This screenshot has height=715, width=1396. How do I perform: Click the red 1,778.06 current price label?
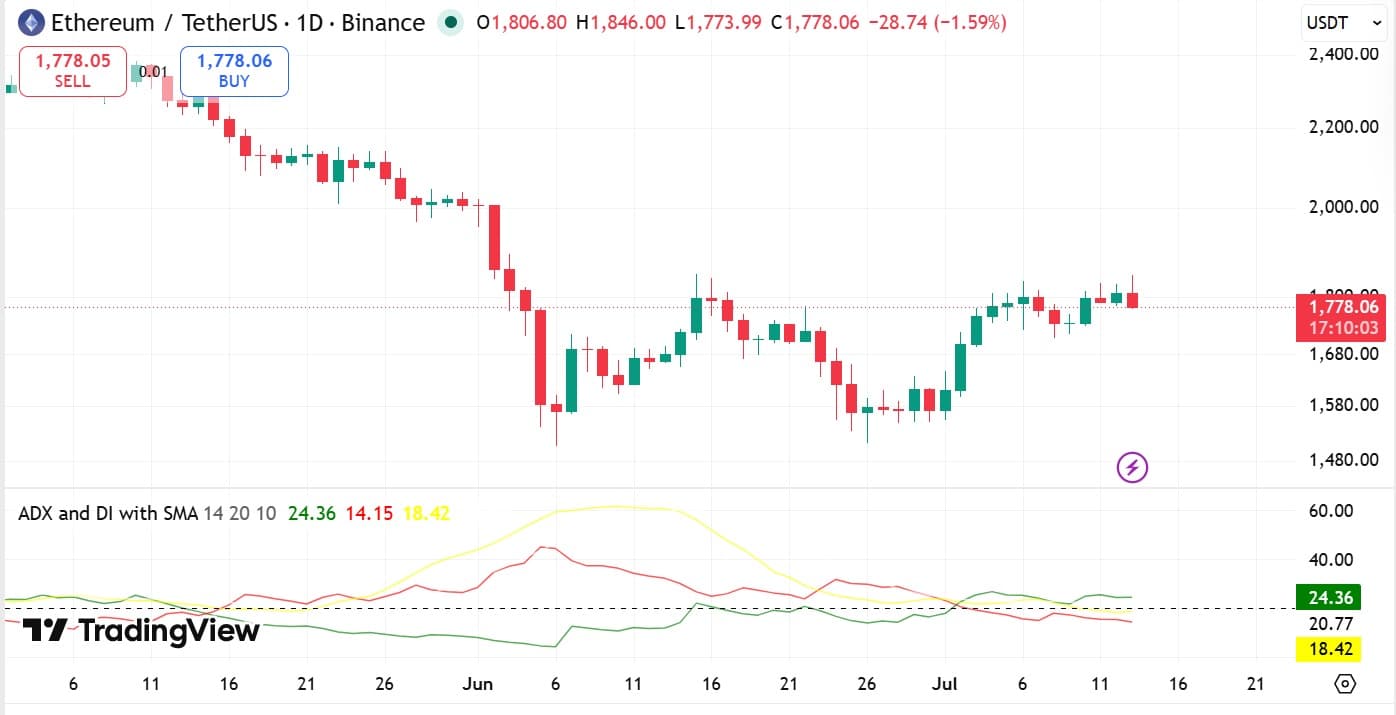[1341, 306]
